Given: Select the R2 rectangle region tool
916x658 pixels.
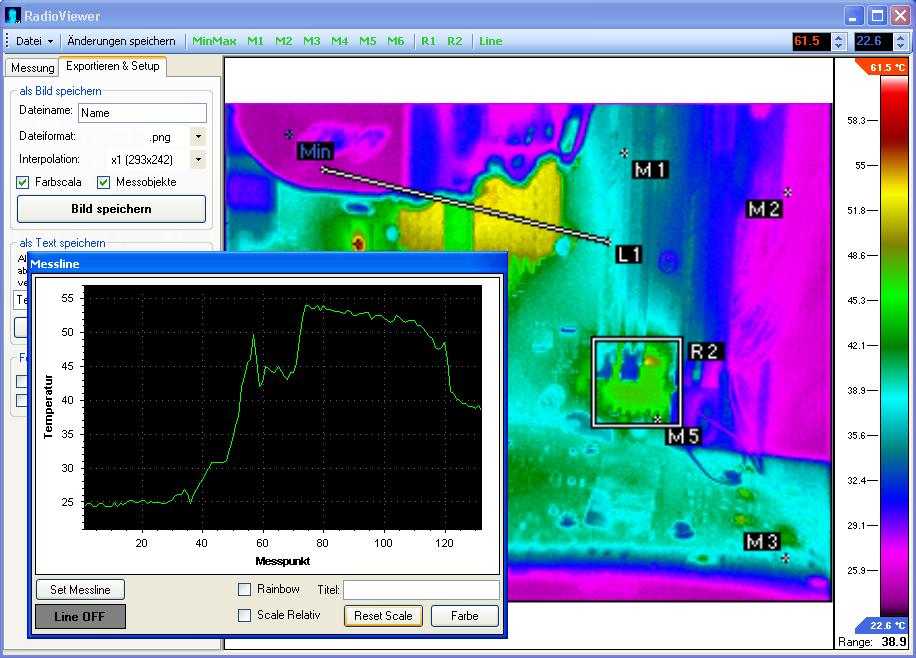Looking at the screenshot, I should 455,41.
